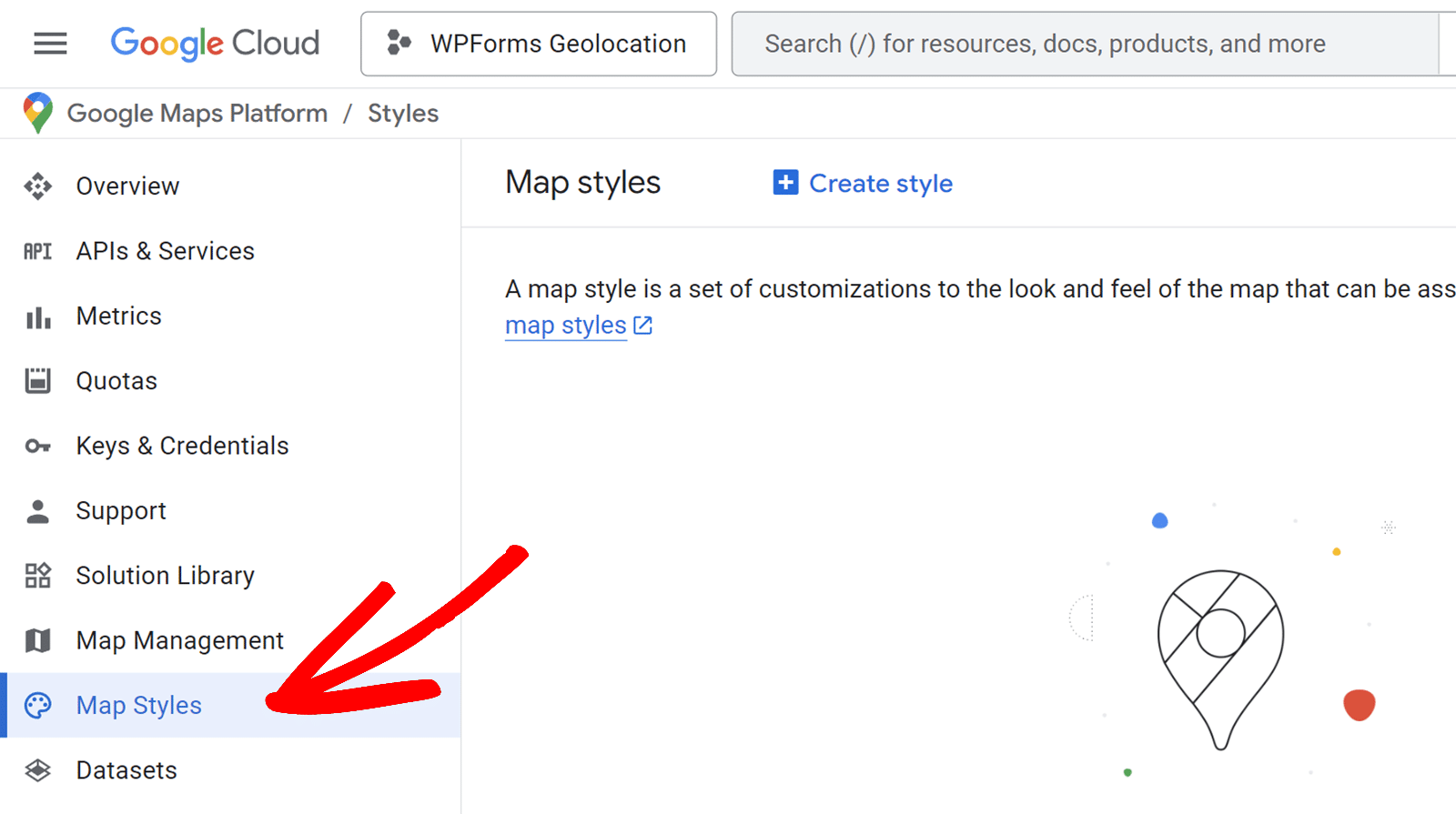
Task: Click the Quotas icon
Action: [x=37, y=381]
